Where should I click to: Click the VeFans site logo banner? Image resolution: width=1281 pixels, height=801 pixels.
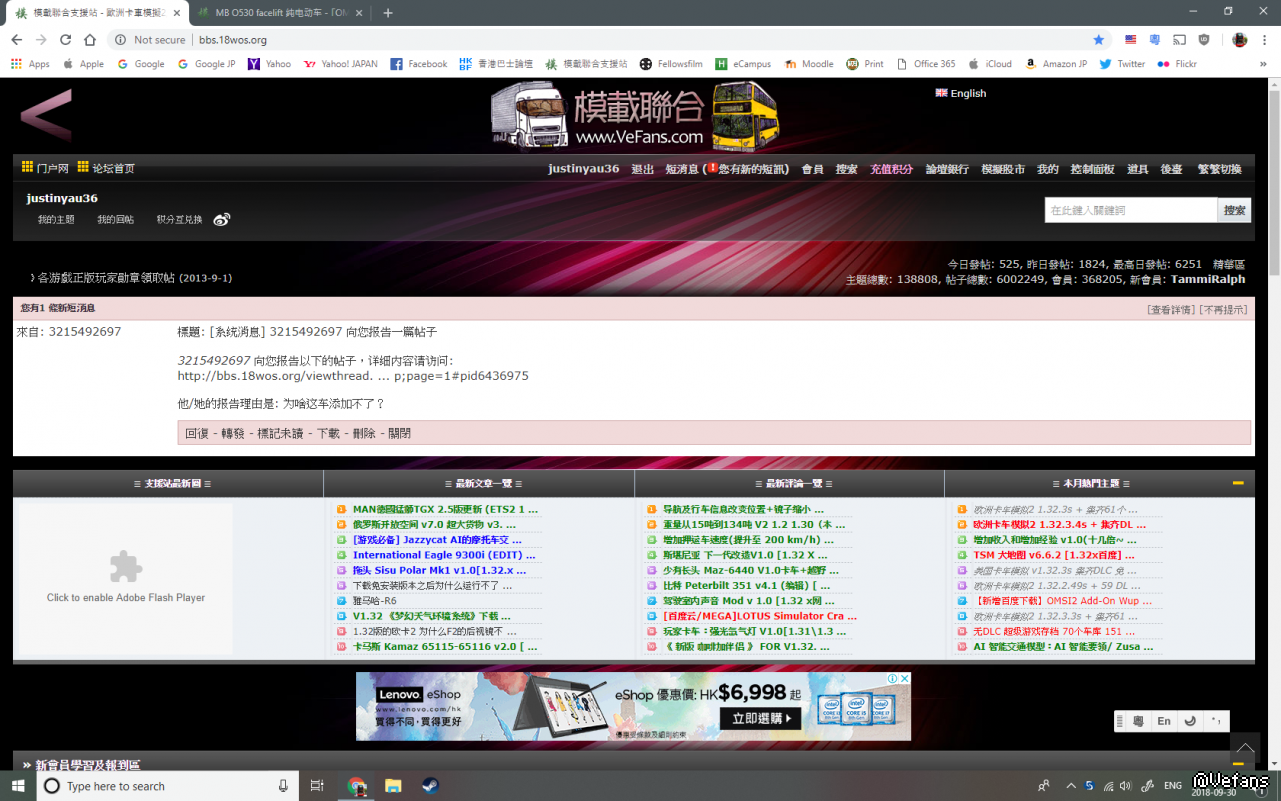[634, 115]
